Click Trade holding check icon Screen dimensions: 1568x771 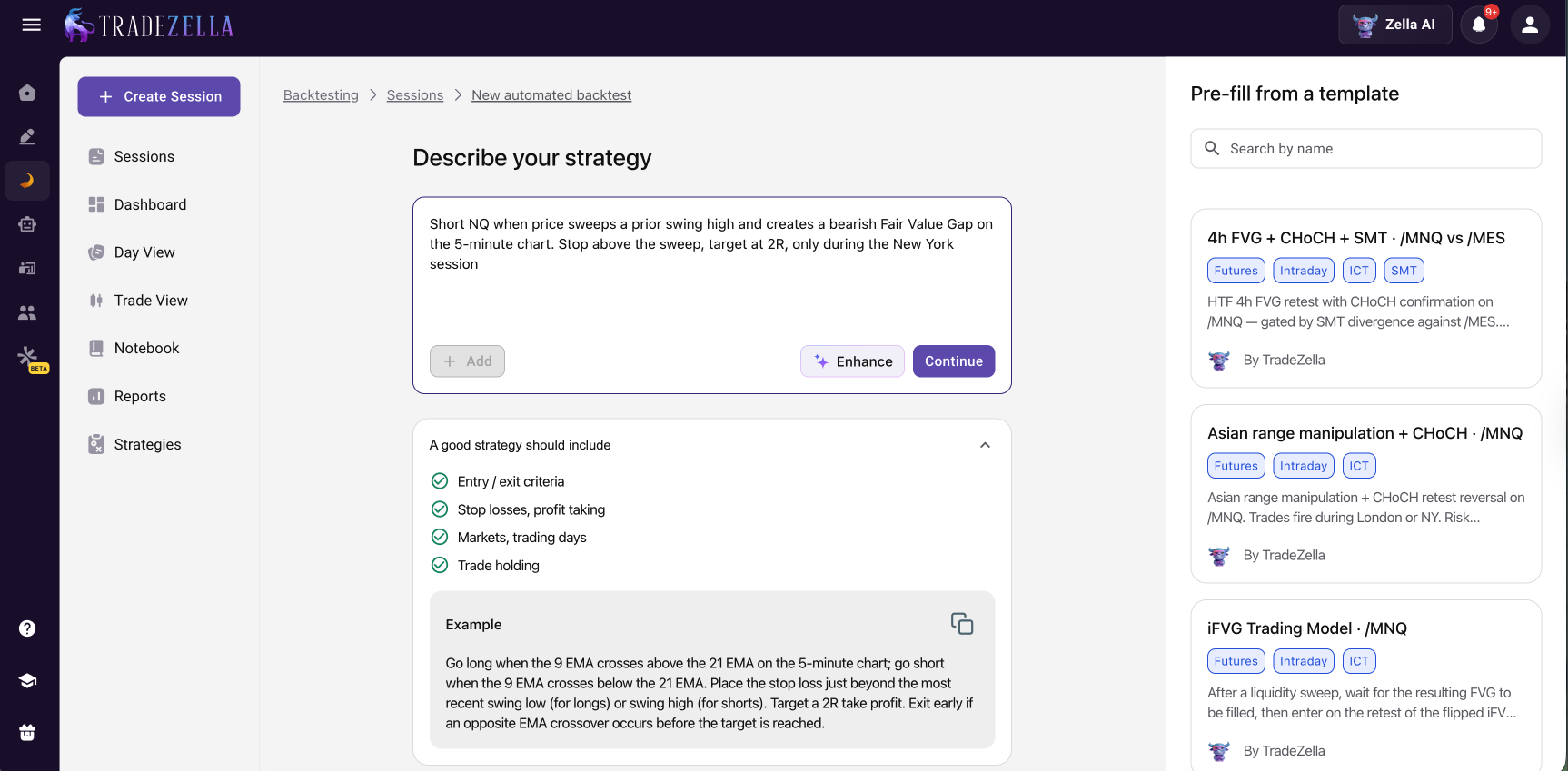(440, 565)
